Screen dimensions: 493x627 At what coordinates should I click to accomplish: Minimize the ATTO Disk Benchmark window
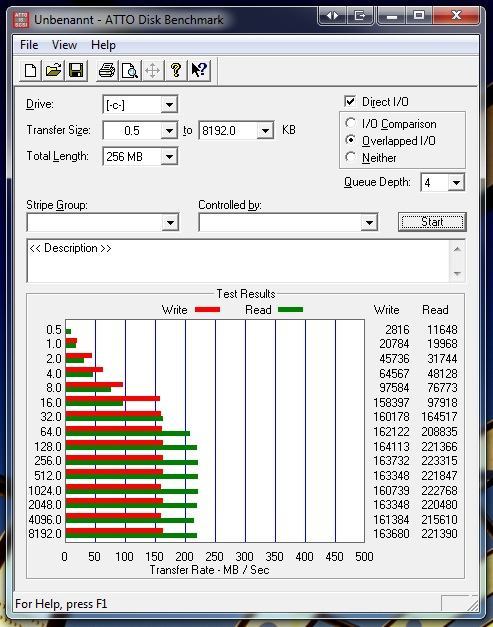[x=392, y=16]
